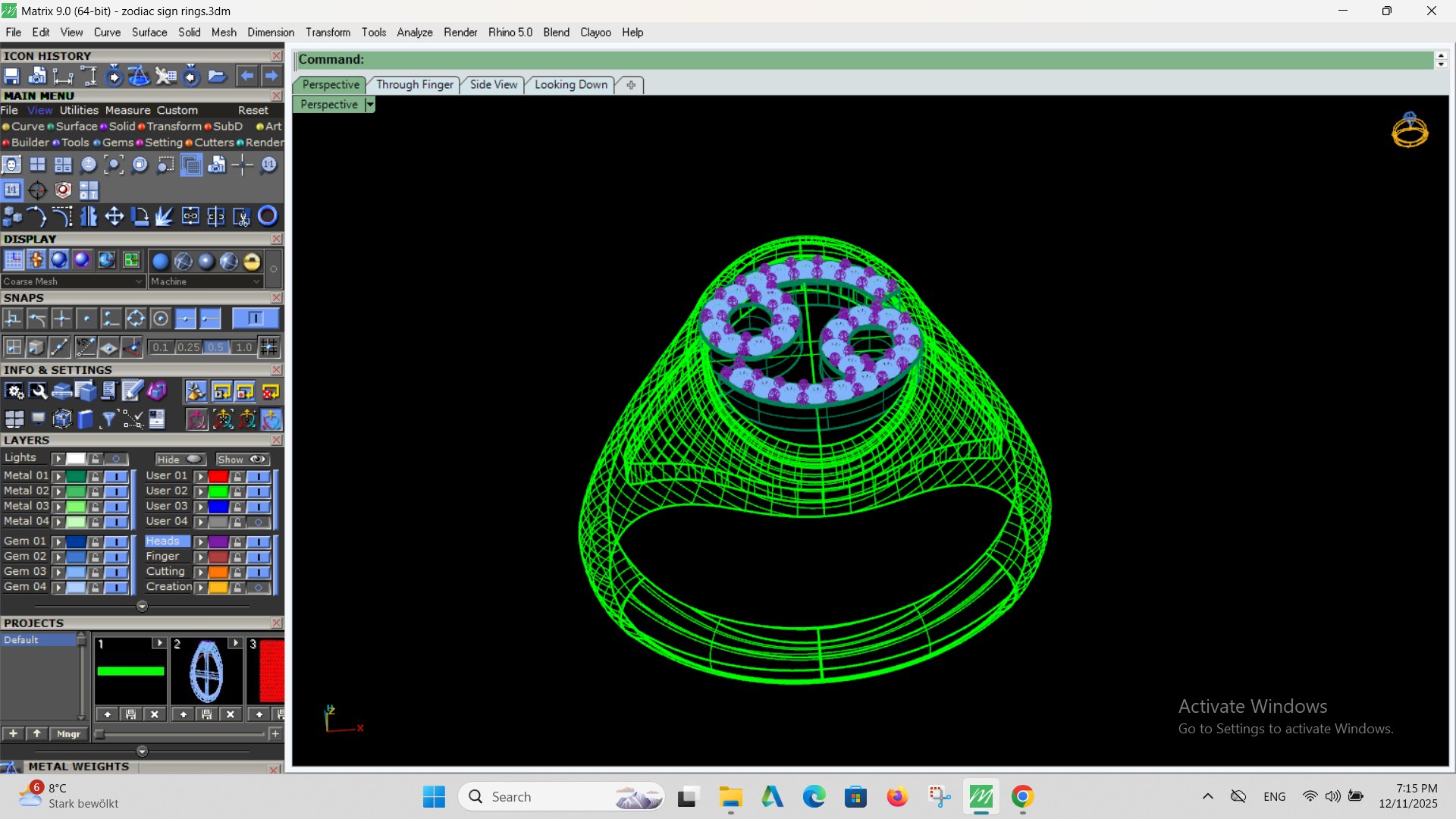The image size is (1456, 819).
Task: Expand the Metal 02 layer arrow
Action: [58, 491]
